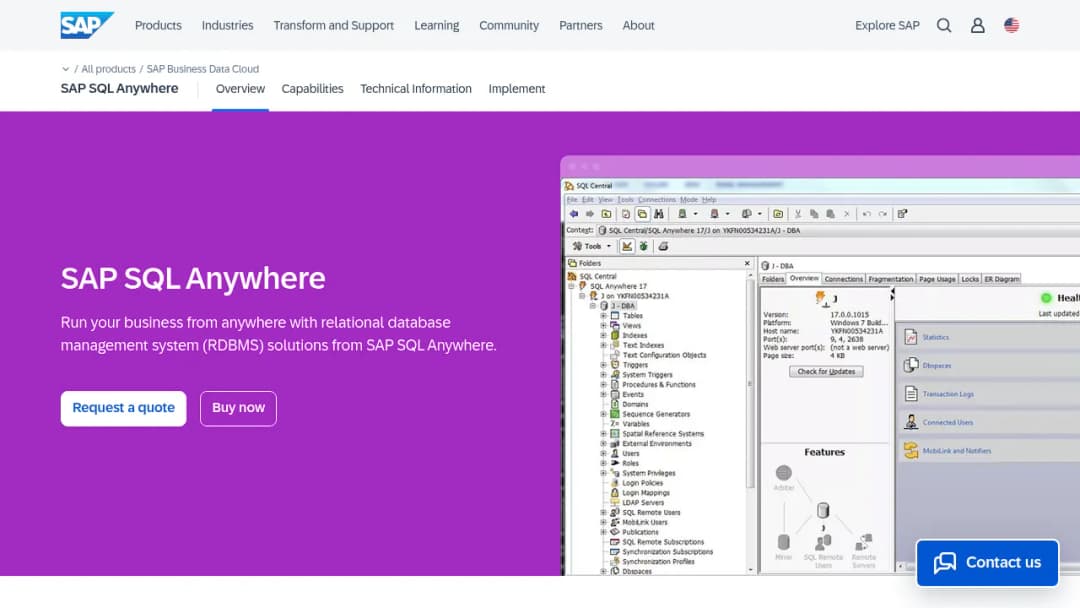The width and height of the screenshot is (1080, 608).
Task: Switch to the Technical Information tab
Action: (x=416, y=89)
